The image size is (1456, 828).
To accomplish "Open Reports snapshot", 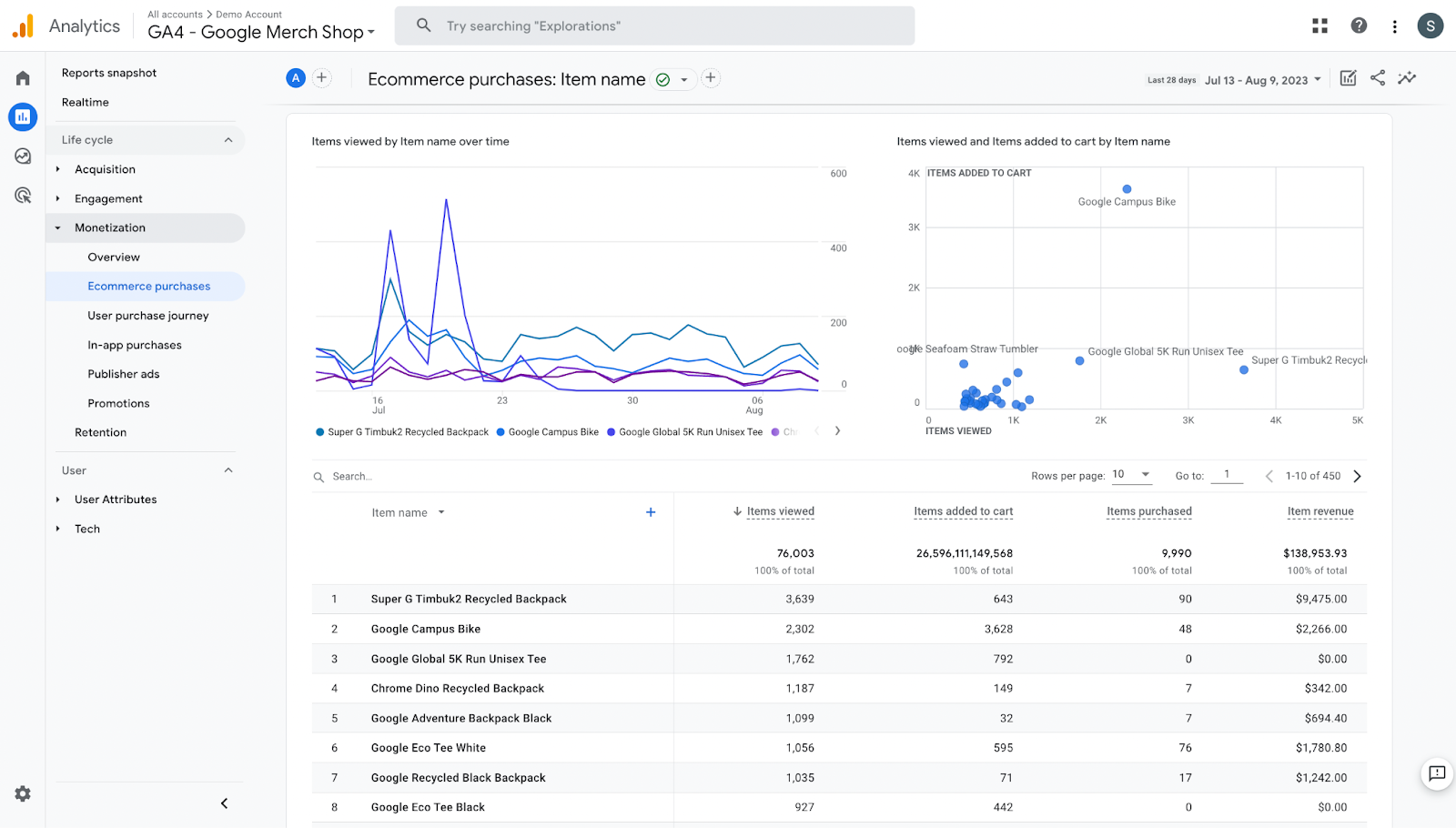I will click(109, 73).
